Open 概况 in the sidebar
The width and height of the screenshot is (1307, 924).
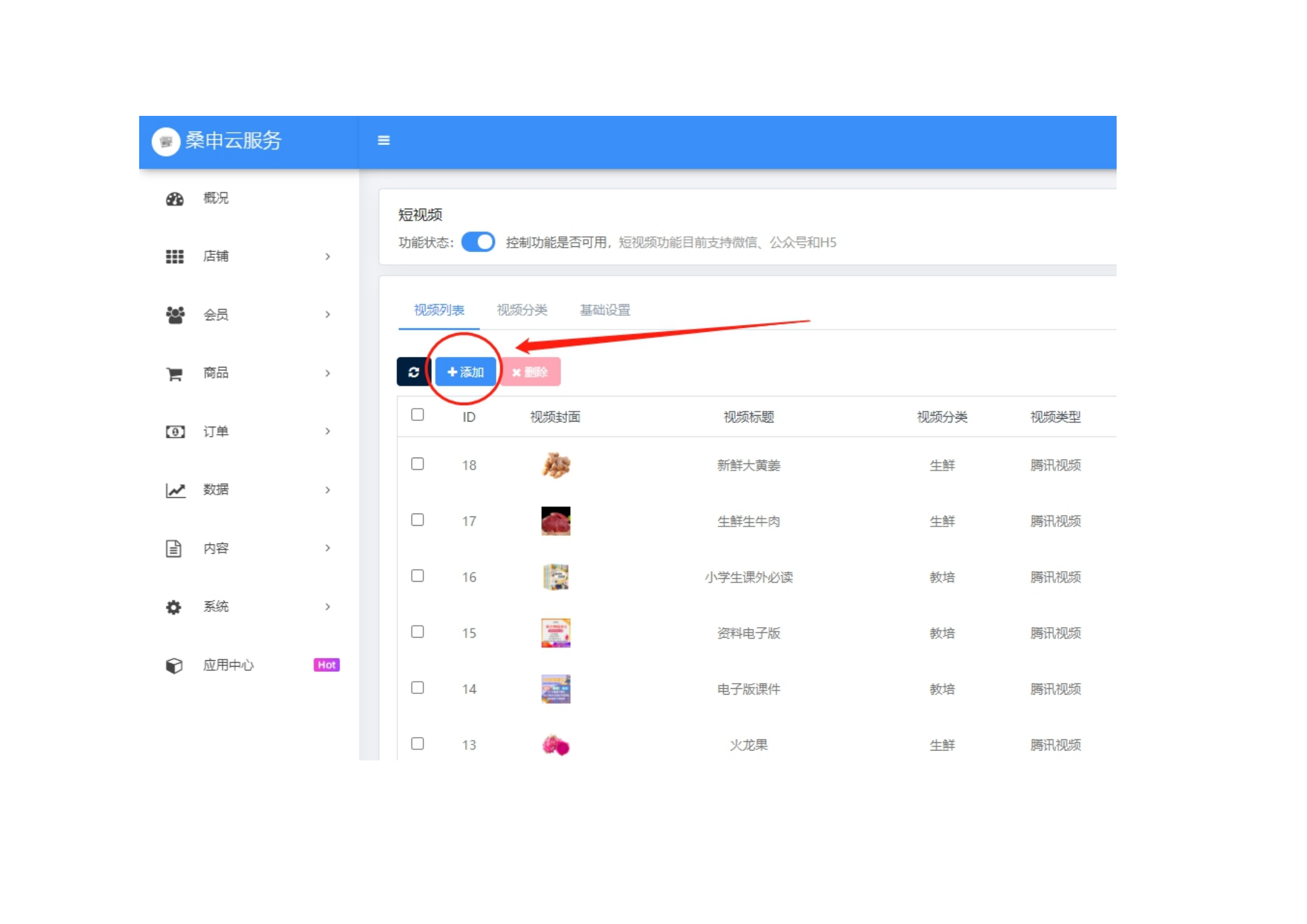pos(216,199)
